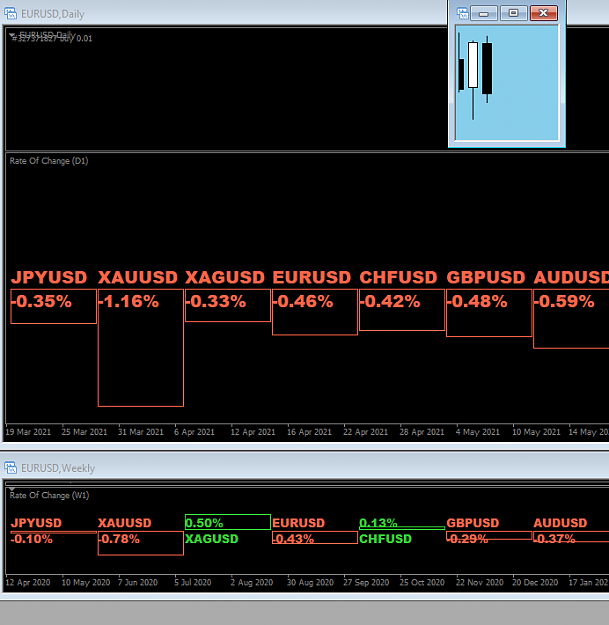Click the 12 Apr 2020 date on the Weekly axis

(28, 583)
